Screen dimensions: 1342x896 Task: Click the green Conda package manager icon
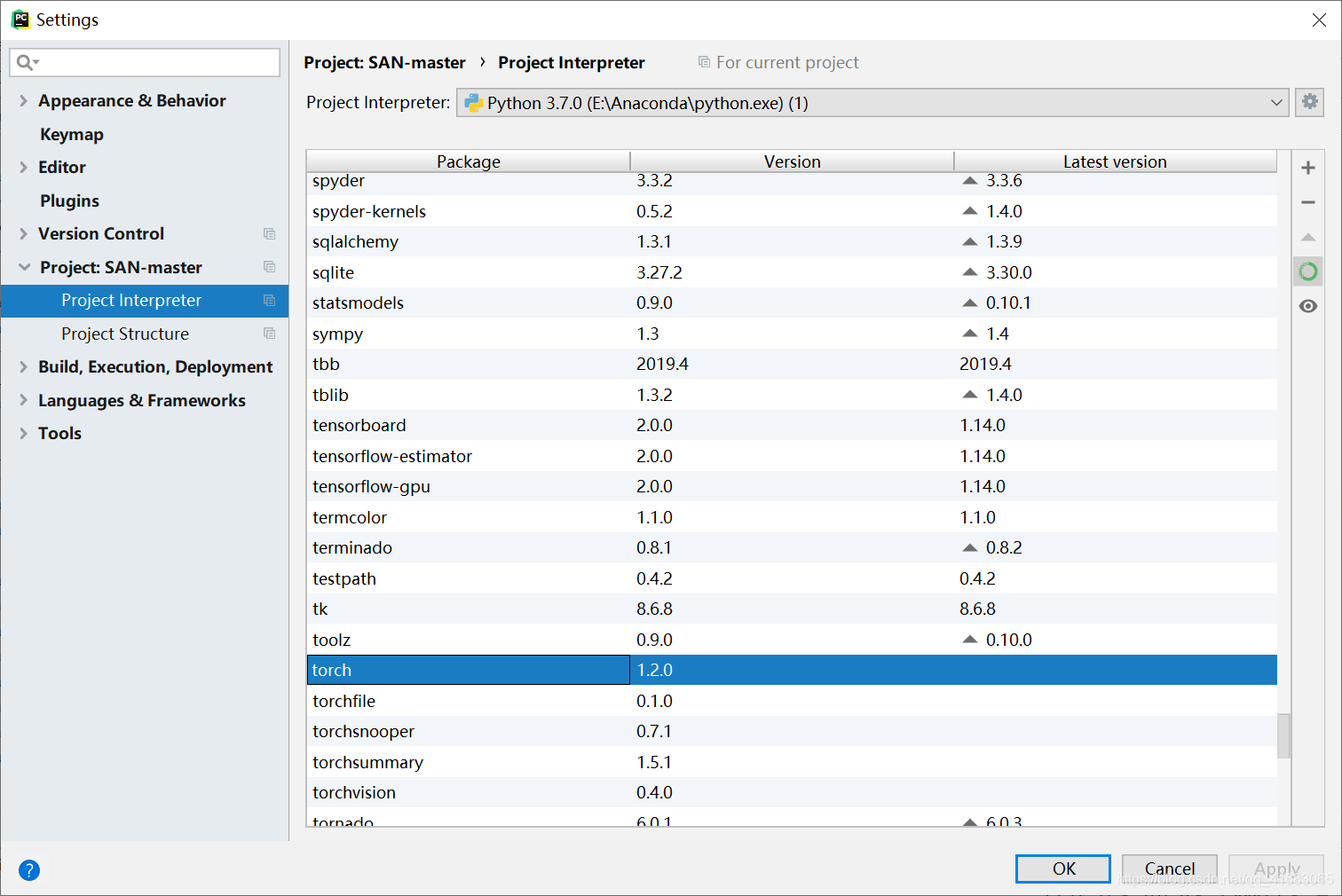tap(1307, 271)
